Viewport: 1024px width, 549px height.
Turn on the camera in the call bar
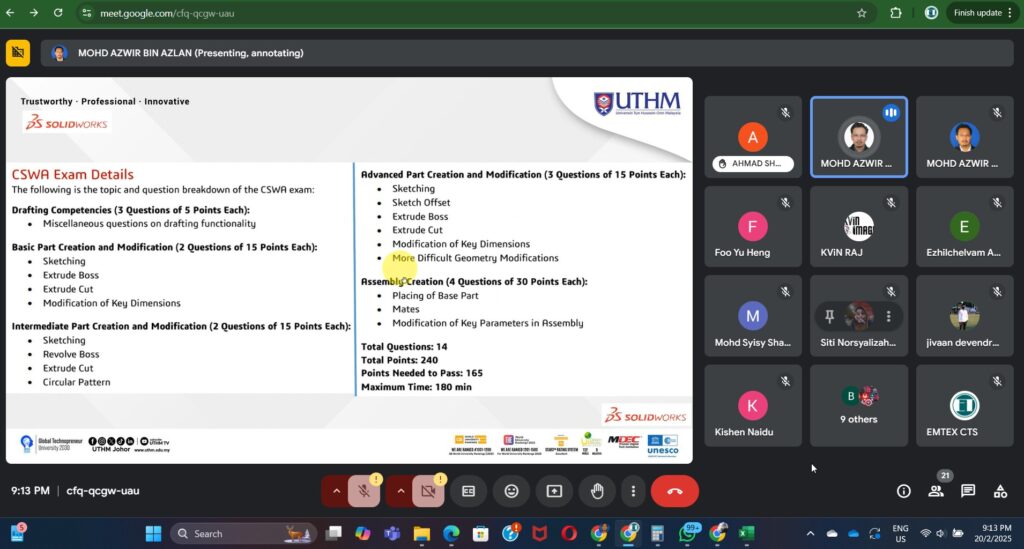[427, 491]
